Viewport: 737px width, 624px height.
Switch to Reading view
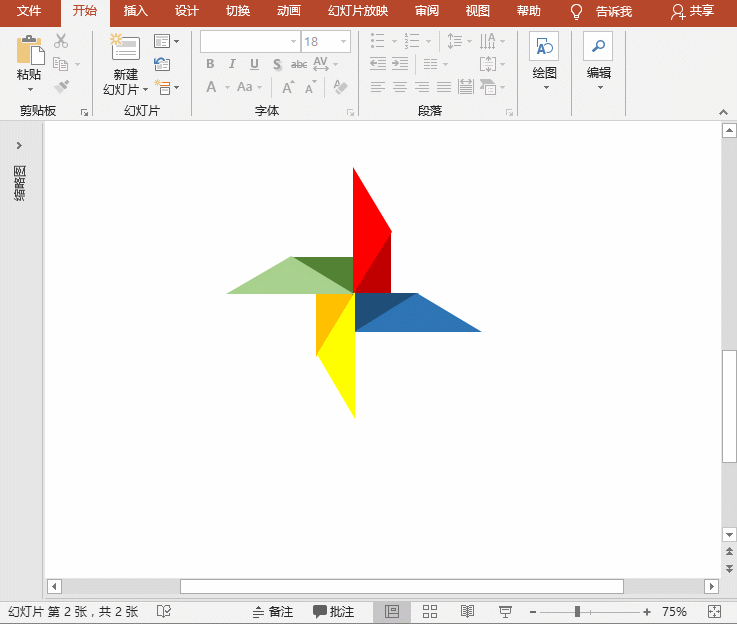pyautogui.click(x=467, y=612)
